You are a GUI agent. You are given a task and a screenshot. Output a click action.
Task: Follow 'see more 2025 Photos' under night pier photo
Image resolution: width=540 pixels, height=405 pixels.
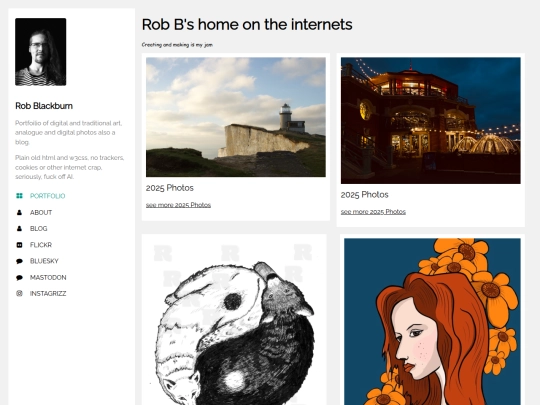click(x=373, y=212)
